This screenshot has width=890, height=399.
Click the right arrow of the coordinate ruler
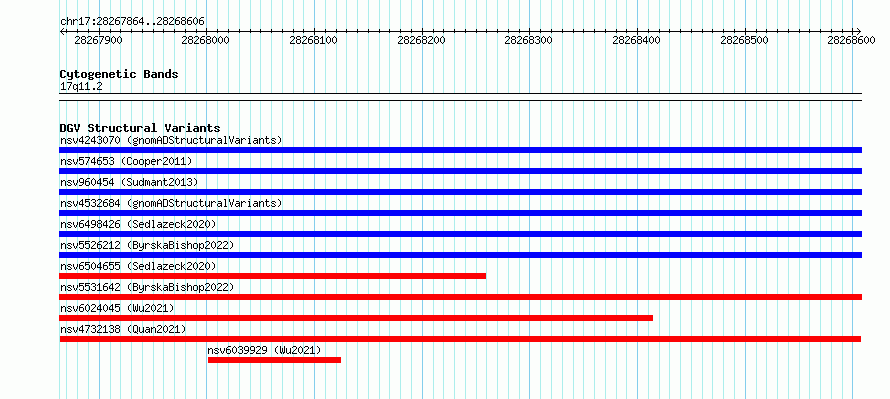click(x=858, y=31)
